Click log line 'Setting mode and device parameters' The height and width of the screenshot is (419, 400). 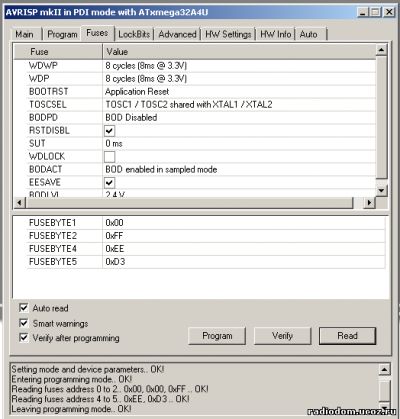88,369
